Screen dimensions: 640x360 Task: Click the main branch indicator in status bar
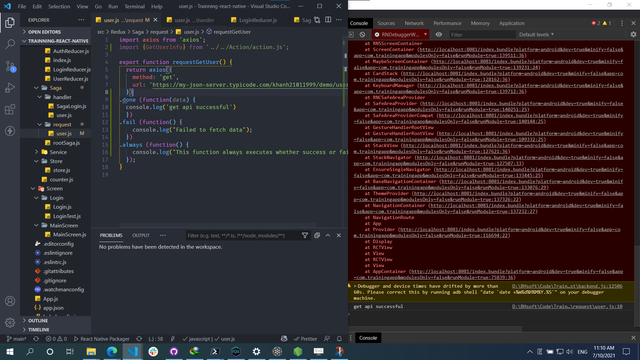17,339
